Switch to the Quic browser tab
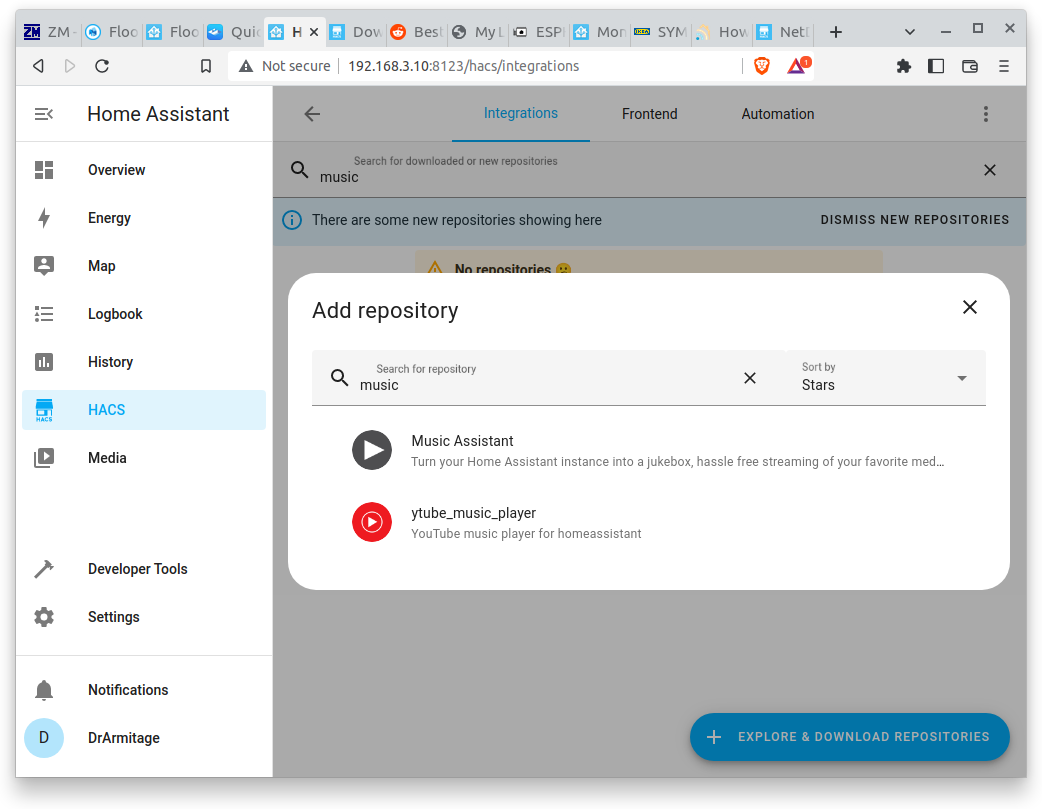Image resolution: width=1042 pixels, height=809 pixels. click(233, 32)
